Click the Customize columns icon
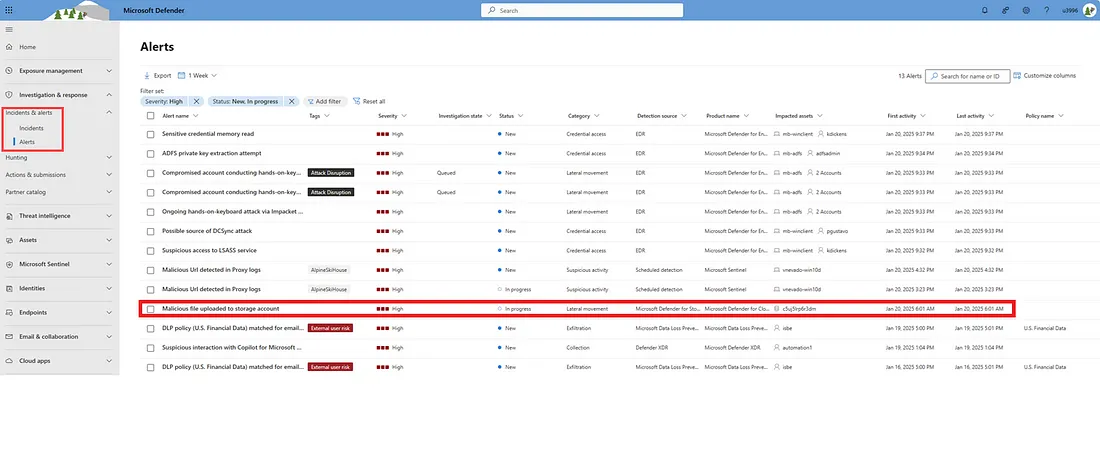1100x475 pixels. click(x=1017, y=75)
